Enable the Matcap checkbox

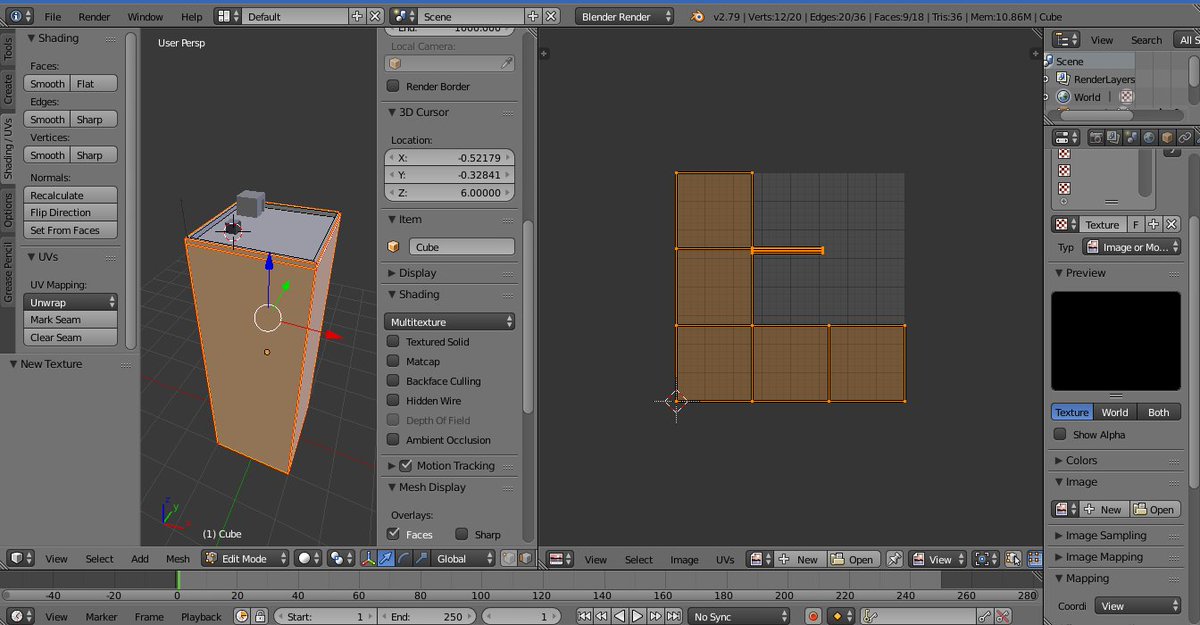click(x=393, y=361)
